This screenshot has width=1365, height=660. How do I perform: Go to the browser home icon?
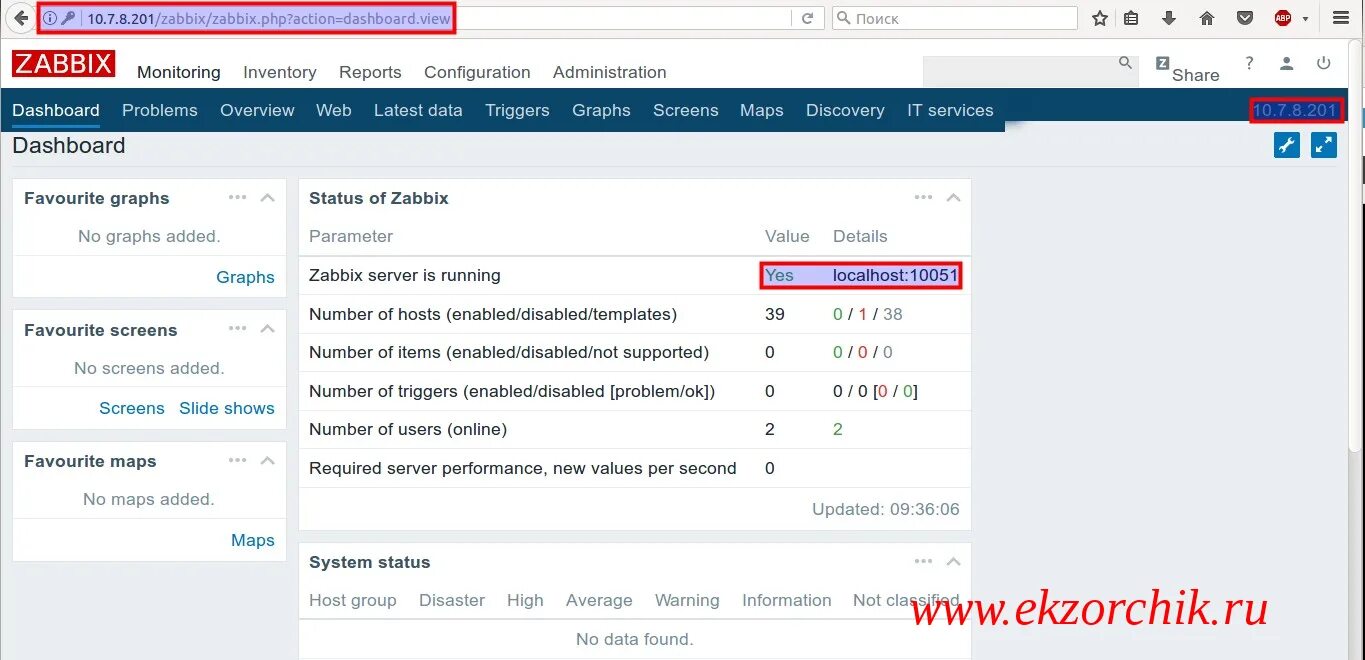tap(1207, 18)
